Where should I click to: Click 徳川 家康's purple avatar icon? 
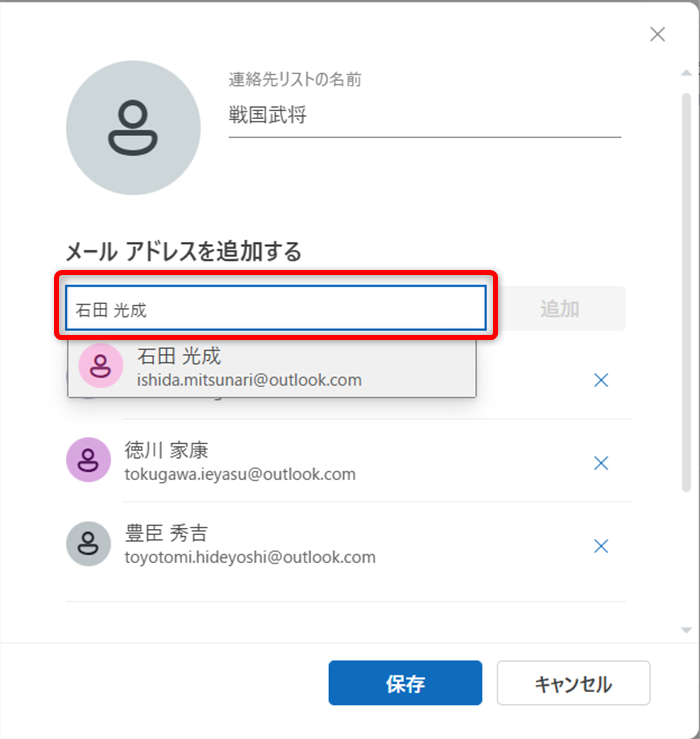click(88, 459)
